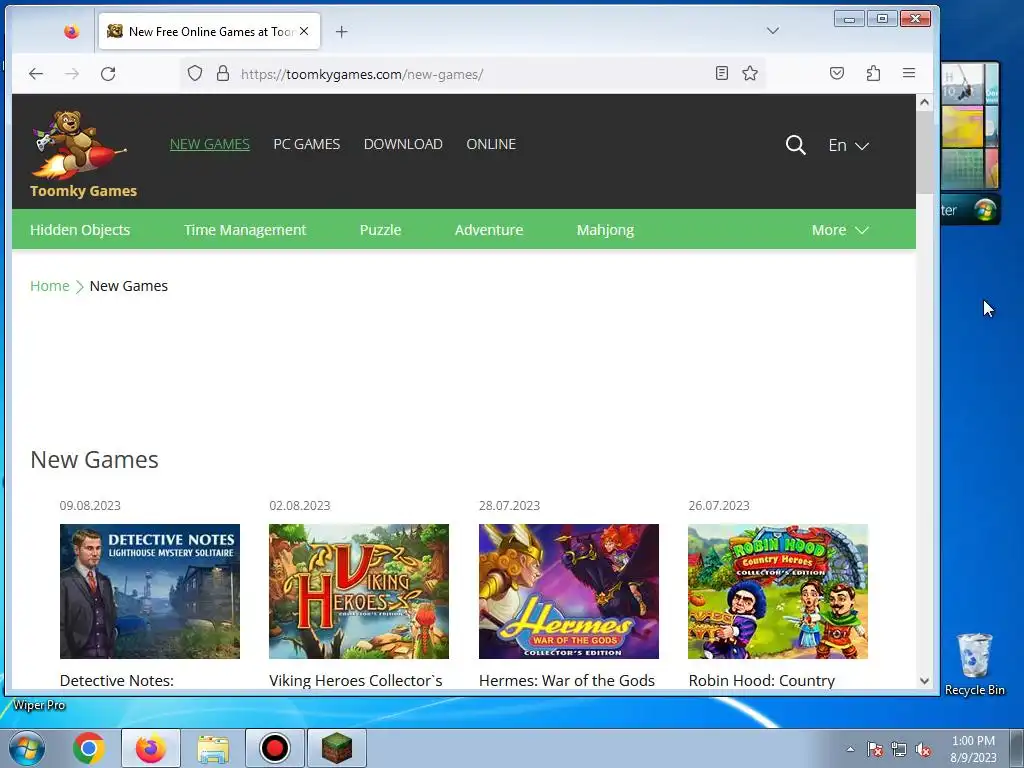Image resolution: width=1024 pixels, height=768 pixels.
Task: Bookmark this page with the star icon
Action: pos(750,73)
